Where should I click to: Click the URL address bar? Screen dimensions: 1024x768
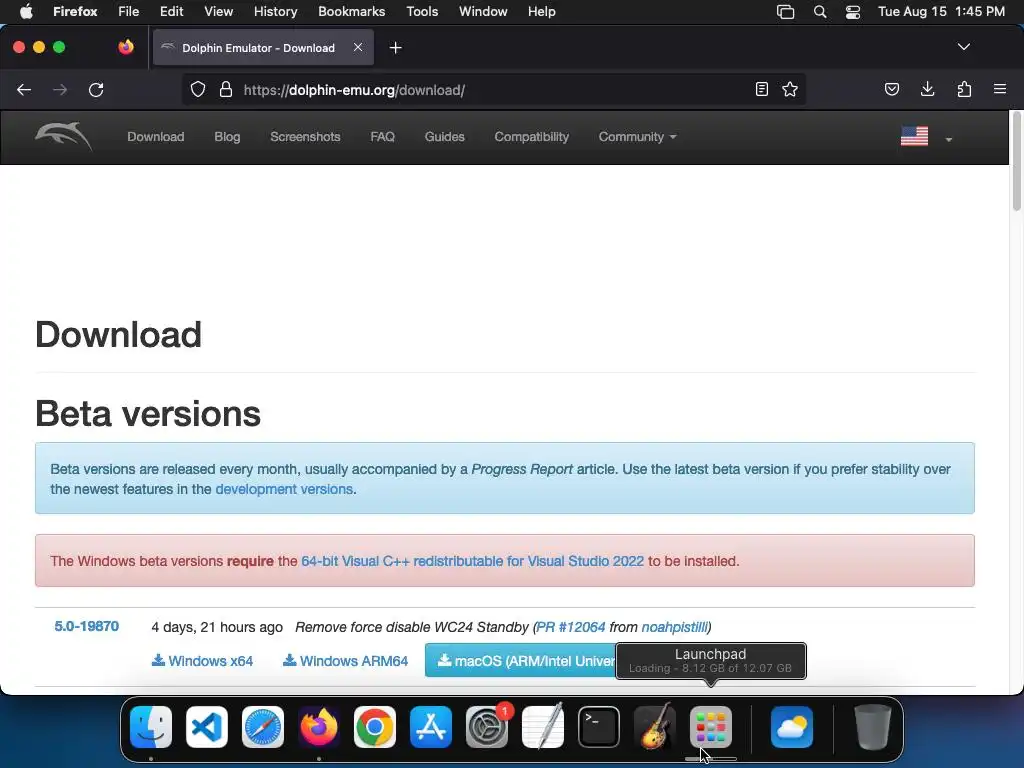coord(496,89)
